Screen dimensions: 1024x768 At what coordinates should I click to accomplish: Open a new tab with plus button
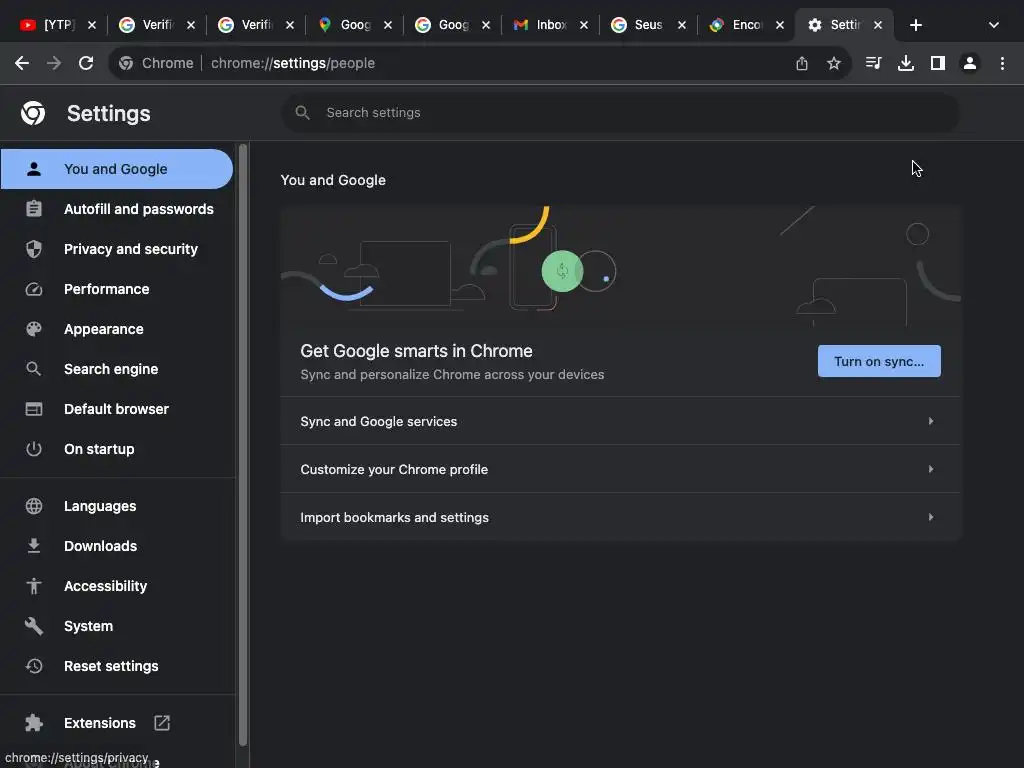coord(916,25)
